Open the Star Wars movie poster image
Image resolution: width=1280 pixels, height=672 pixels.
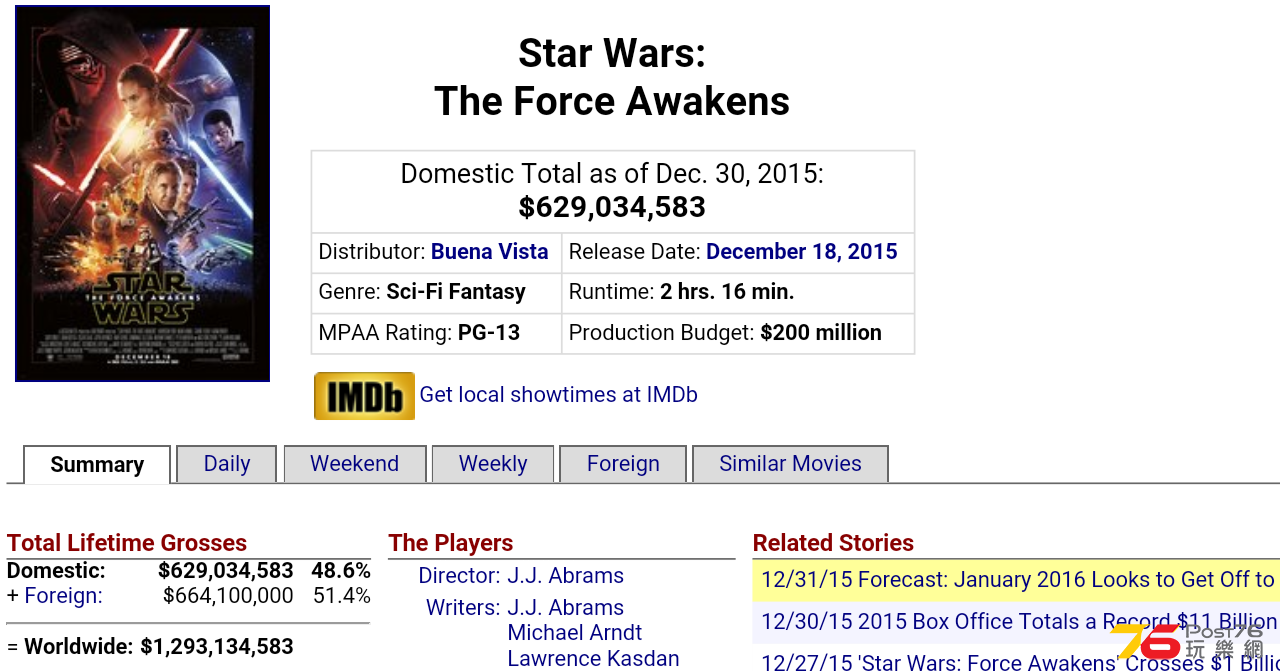[x=142, y=193]
